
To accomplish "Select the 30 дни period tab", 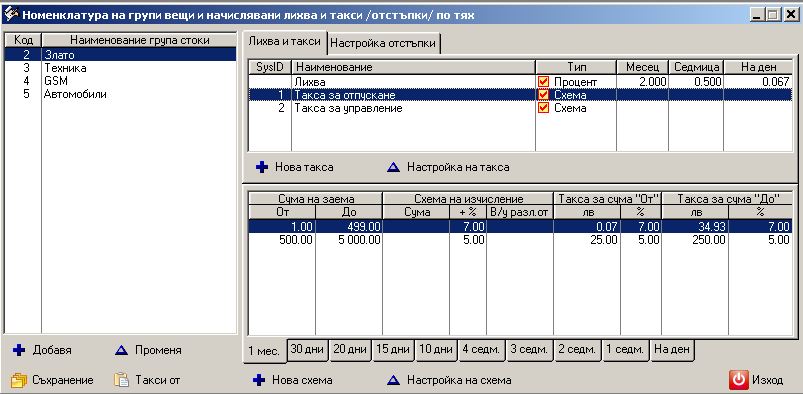I will pos(307,349).
